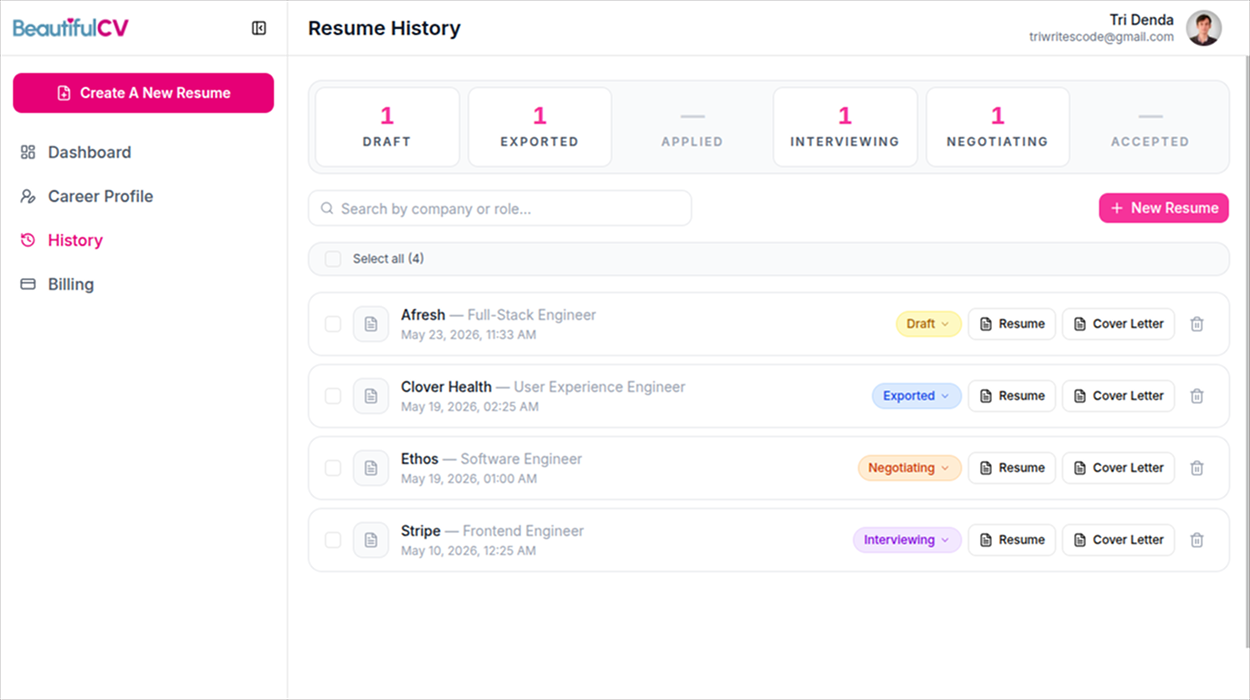
Task: Focus the Search by company or role field
Action: (500, 208)
